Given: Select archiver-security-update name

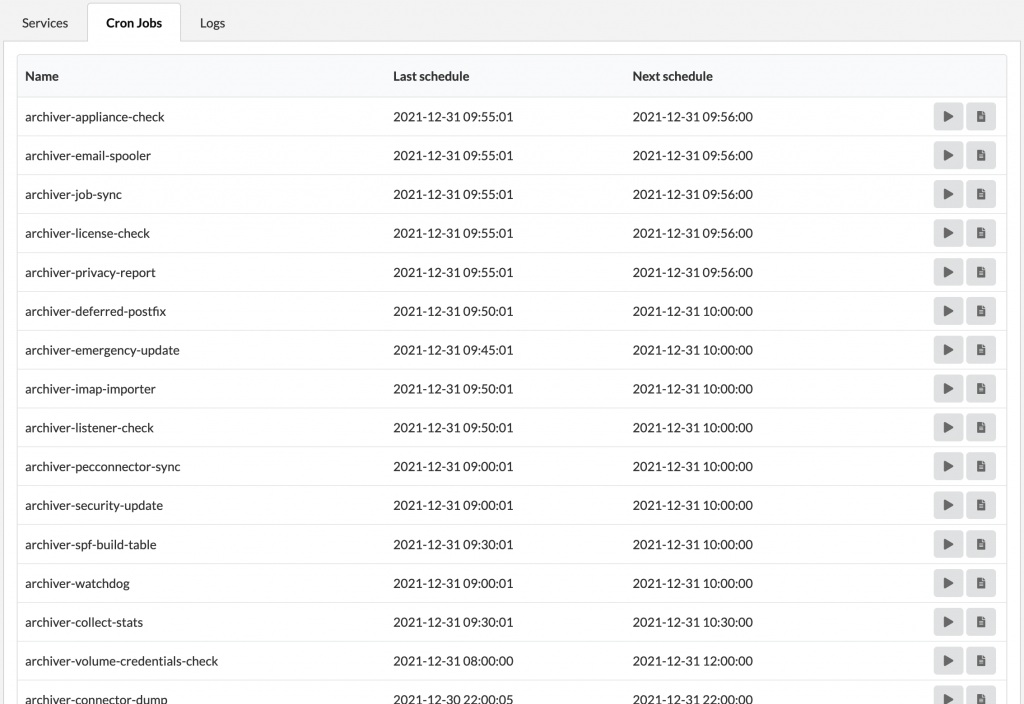Looking at the screenshot, I should (94, 505).
